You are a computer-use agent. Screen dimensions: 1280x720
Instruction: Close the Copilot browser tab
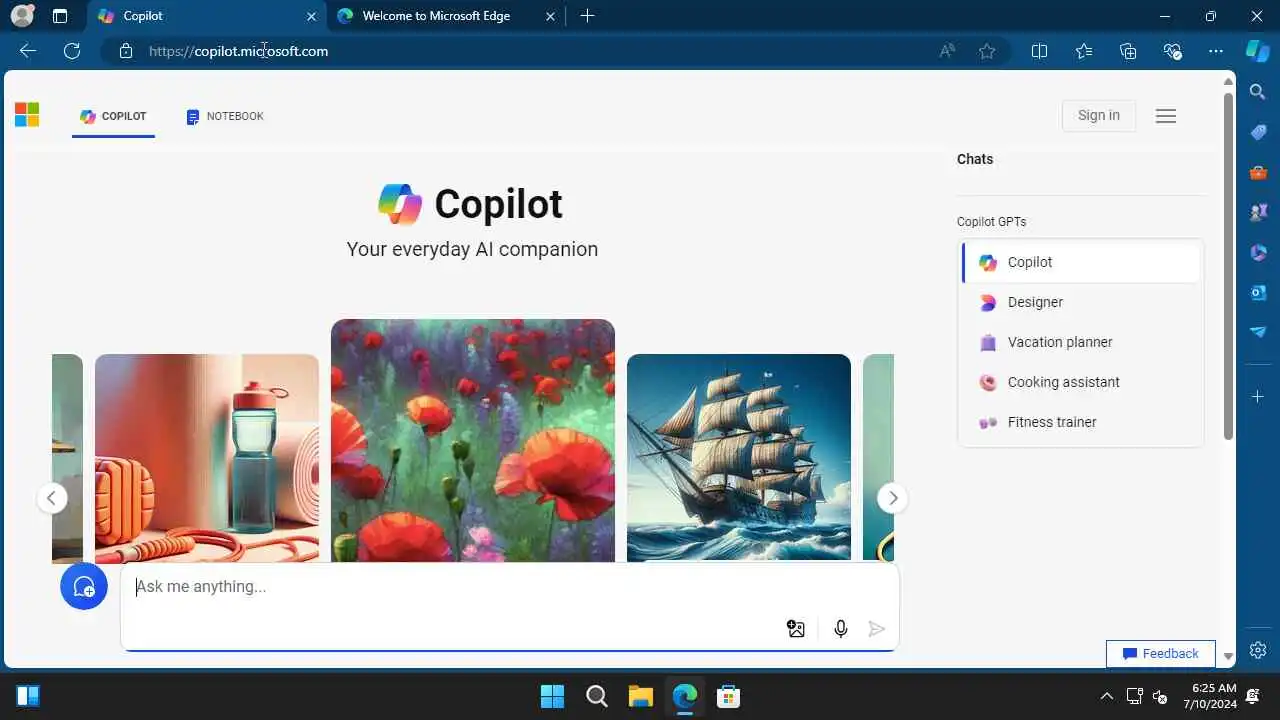pos(311,16)
